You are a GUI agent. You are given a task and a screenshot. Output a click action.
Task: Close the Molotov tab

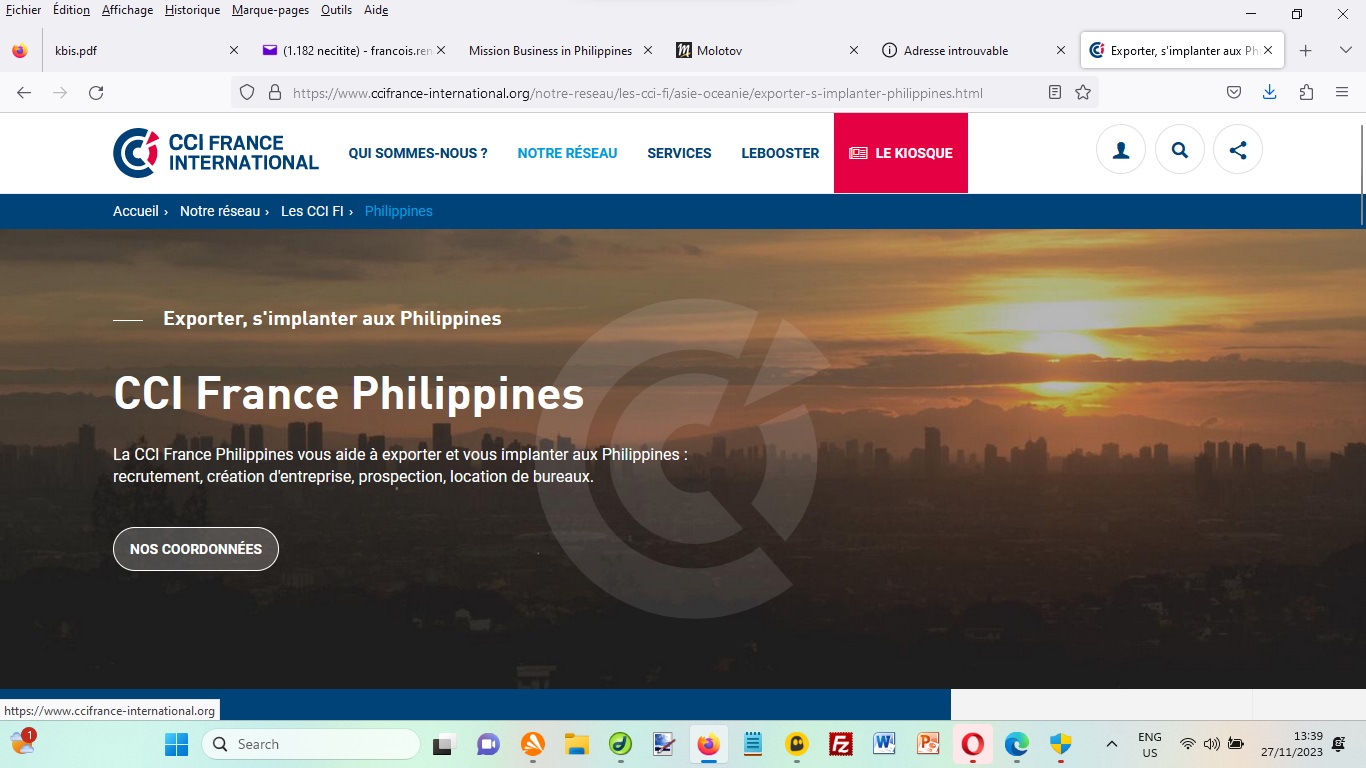coord(854,50)
